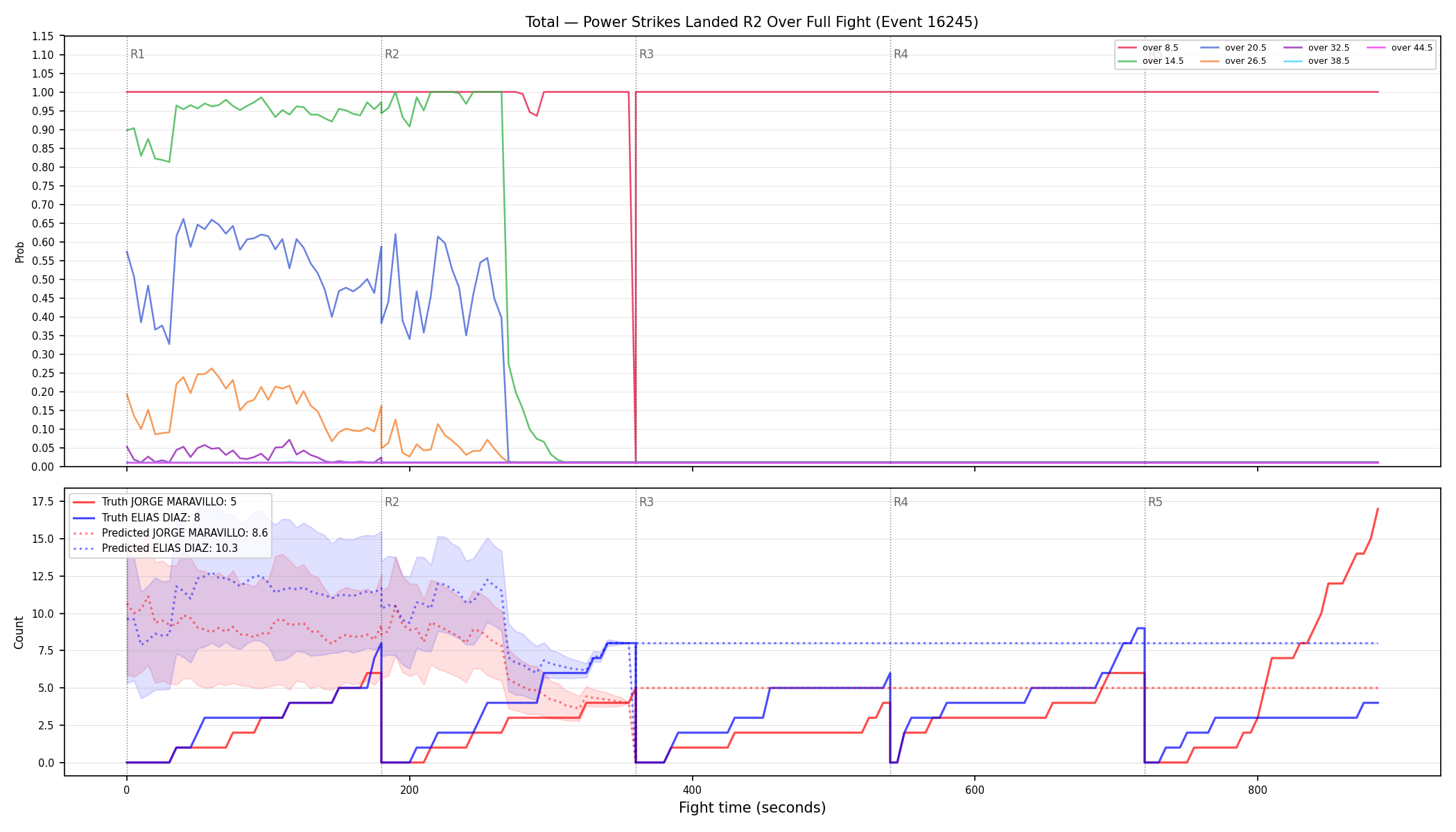Click the '15.0' tick on Count axis

click(x=45, y=539)
